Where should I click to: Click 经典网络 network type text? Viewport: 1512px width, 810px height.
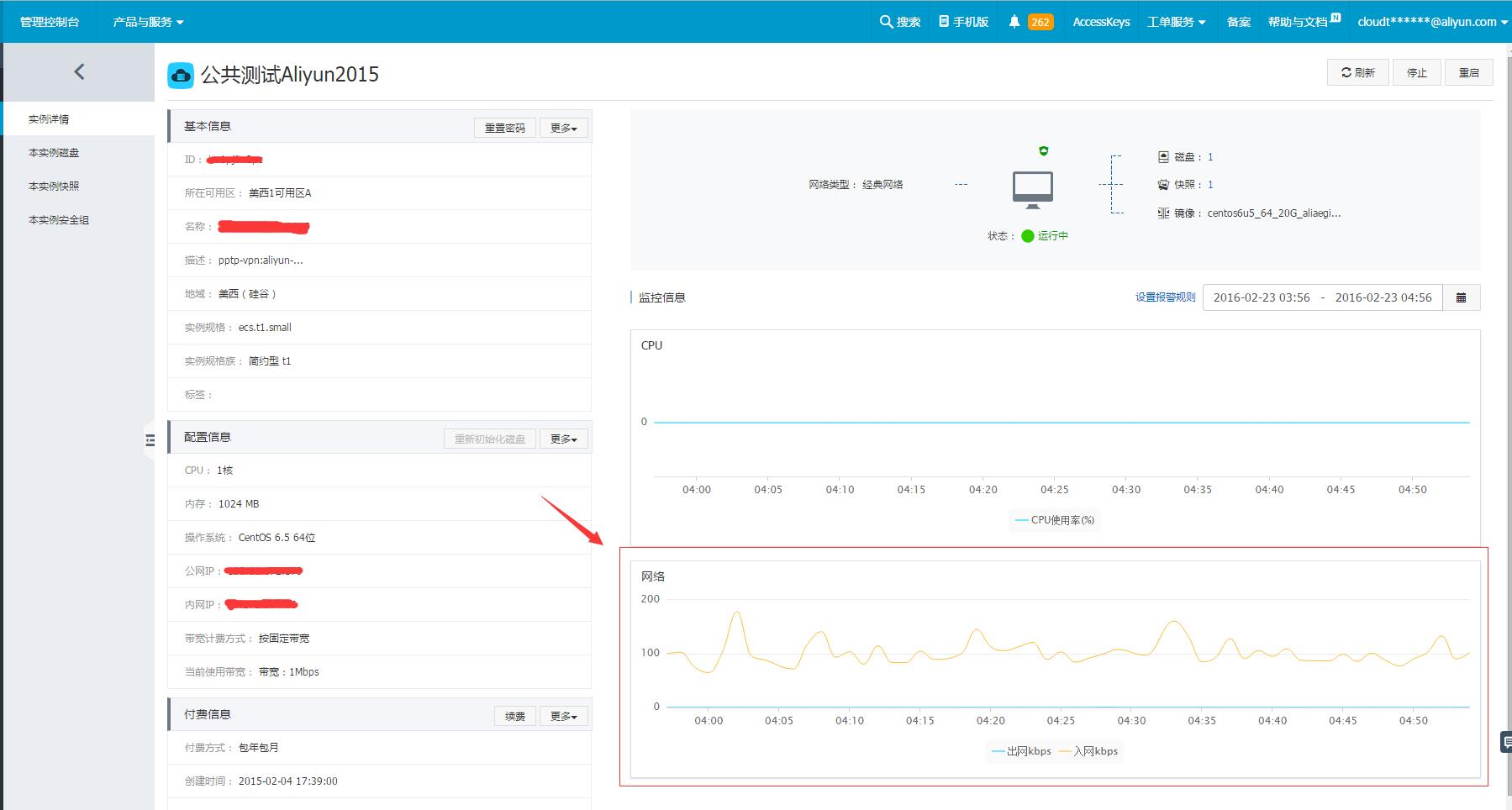tap(882, 185)
